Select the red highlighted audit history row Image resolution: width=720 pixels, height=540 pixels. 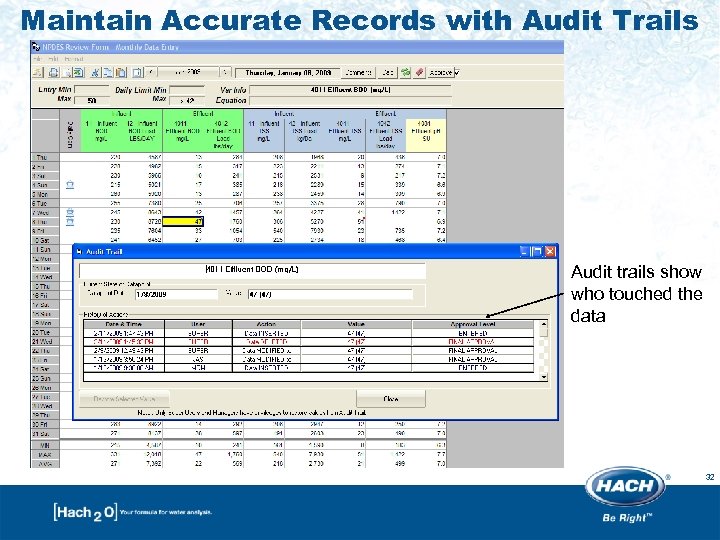pos(309,342)
